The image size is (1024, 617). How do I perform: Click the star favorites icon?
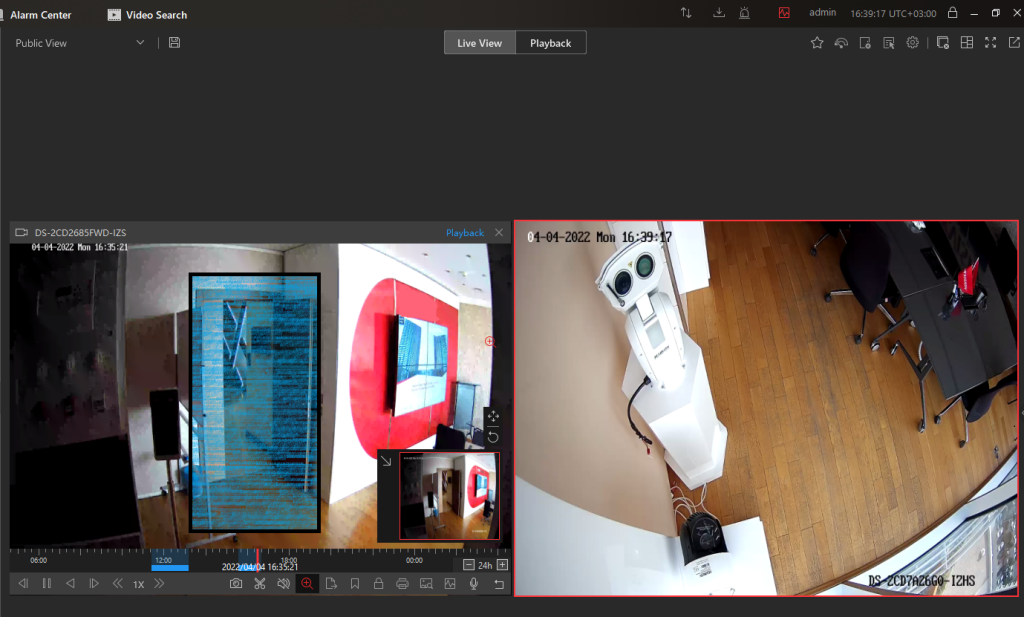coord(817,43)
